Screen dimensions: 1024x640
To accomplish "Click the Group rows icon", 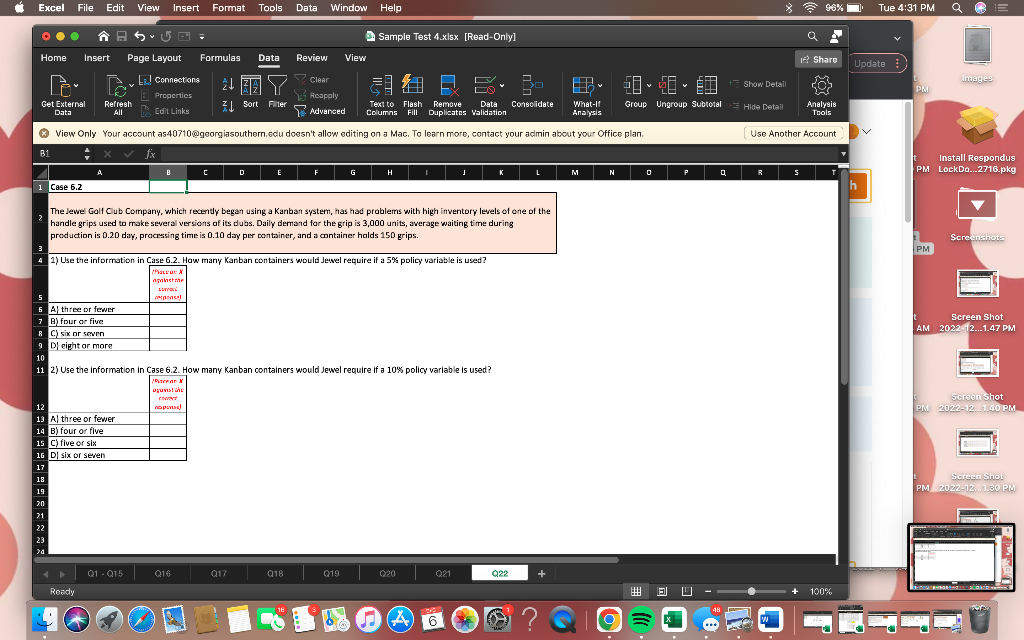I will (x=633, y=86).
